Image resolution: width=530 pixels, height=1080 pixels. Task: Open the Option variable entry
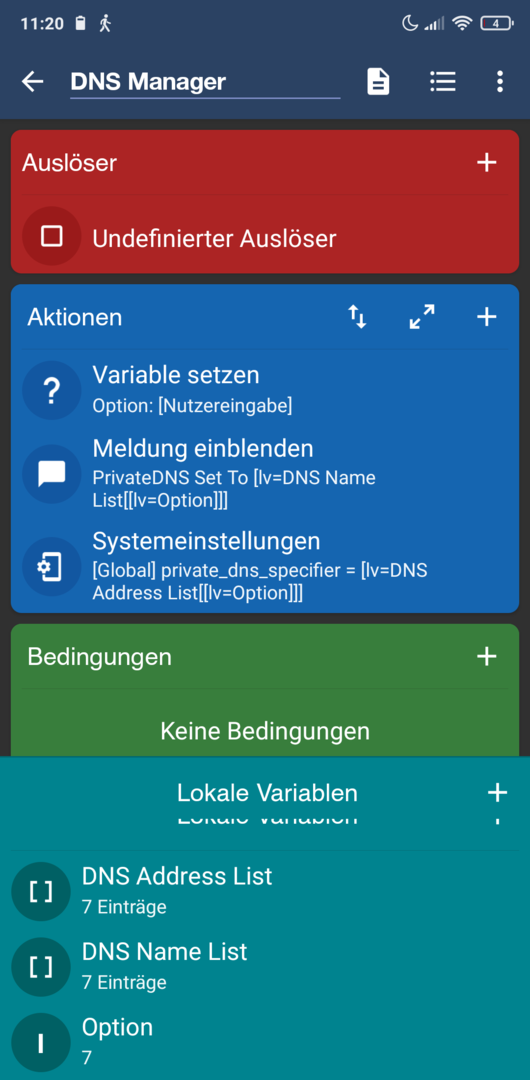click(x=265, y=1042)
